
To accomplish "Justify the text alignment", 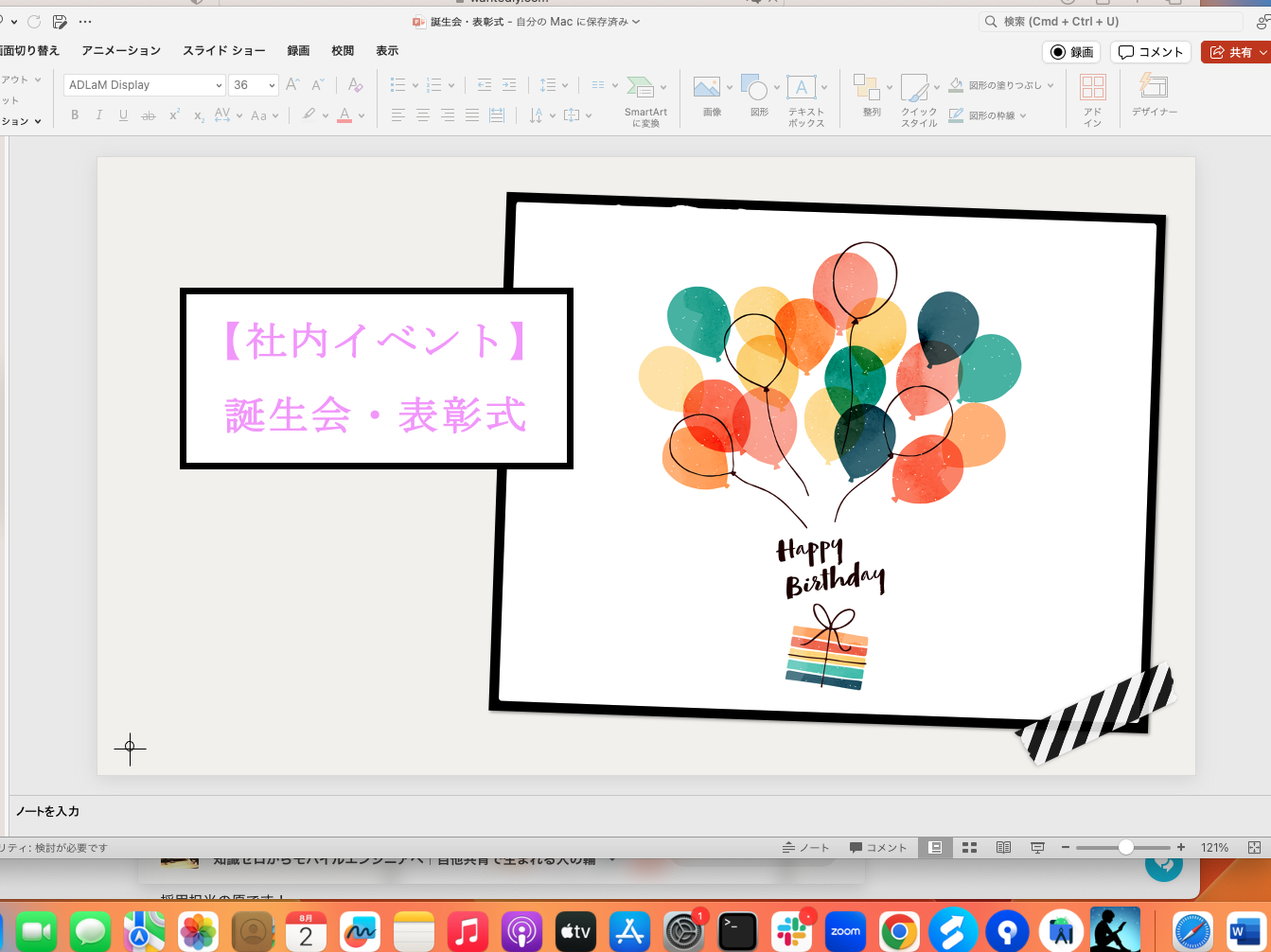I will coord(472,115).
